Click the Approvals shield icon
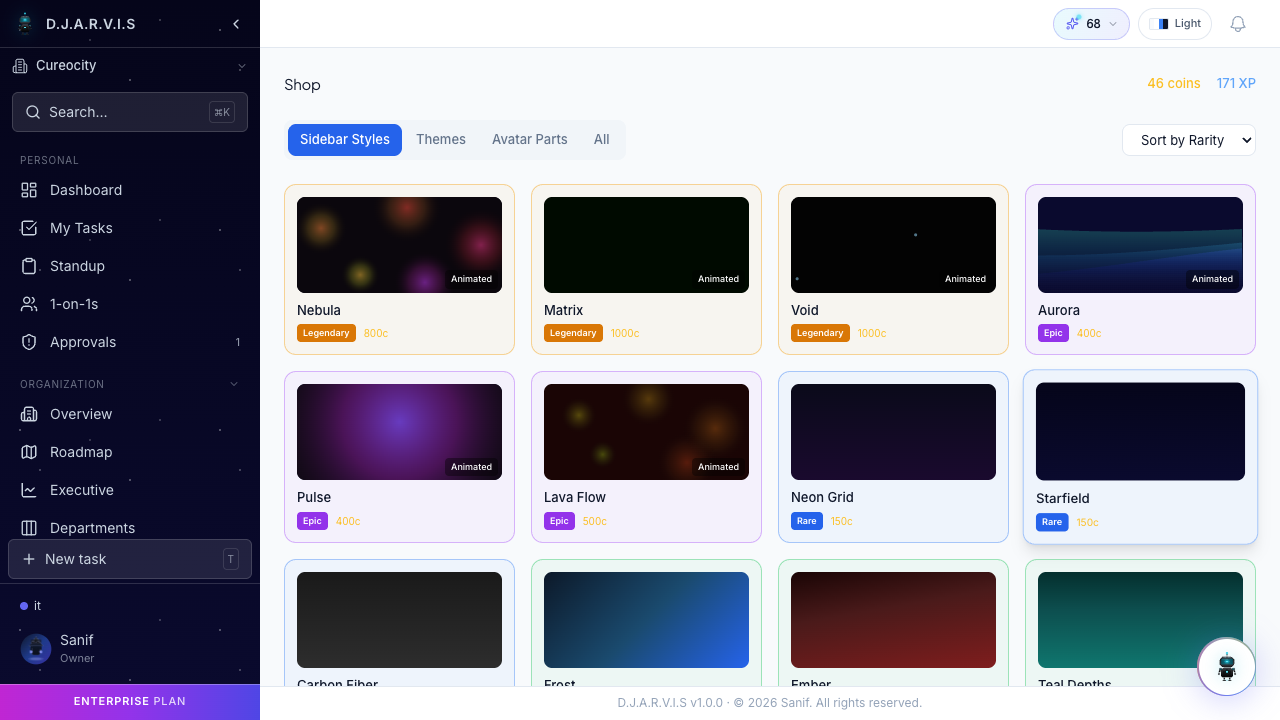The height and width of the screenshot is (720, 1280). pos(29,342)
